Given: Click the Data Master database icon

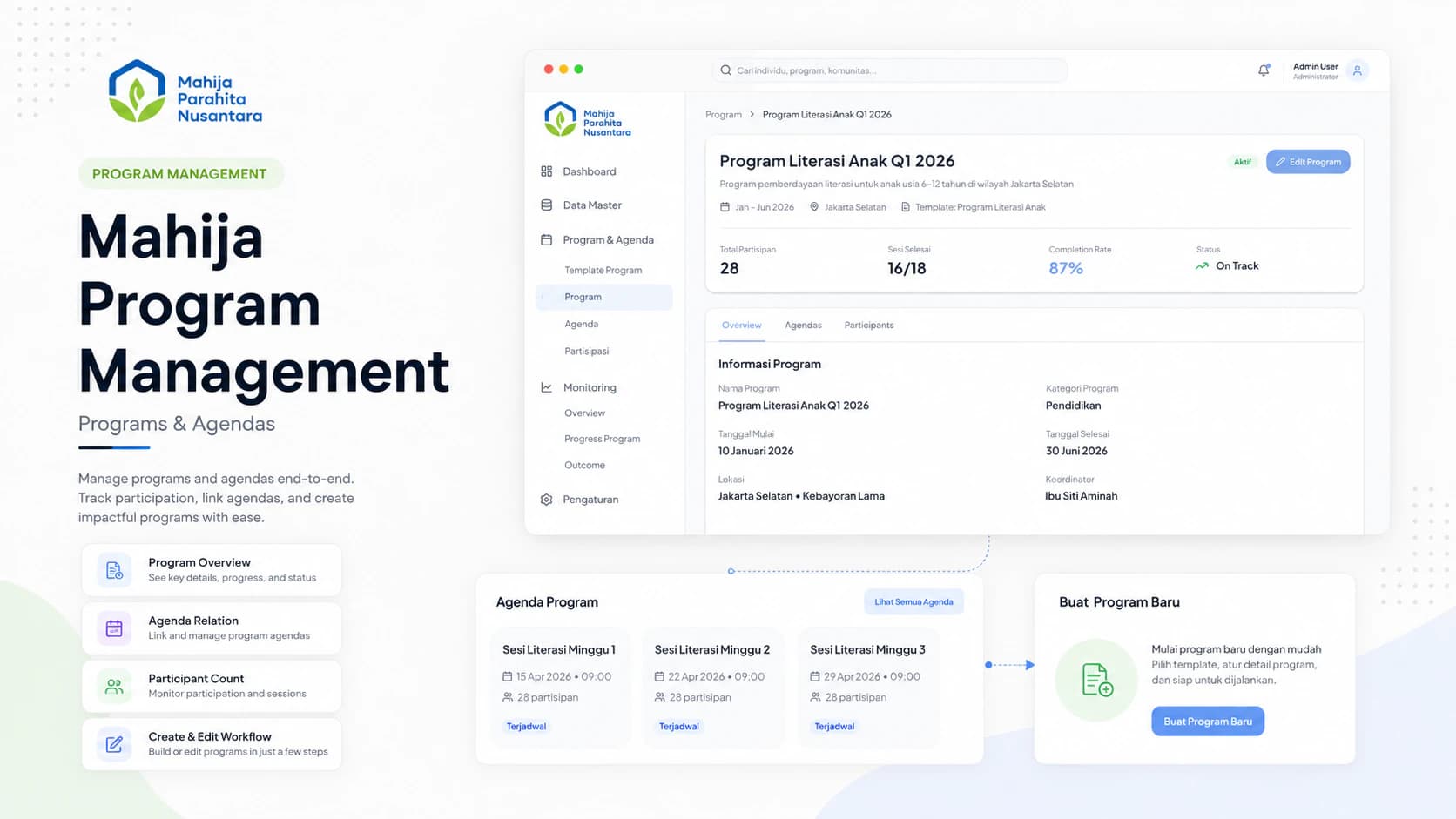Looking at the screenshot, I should [x=546, y=205].
